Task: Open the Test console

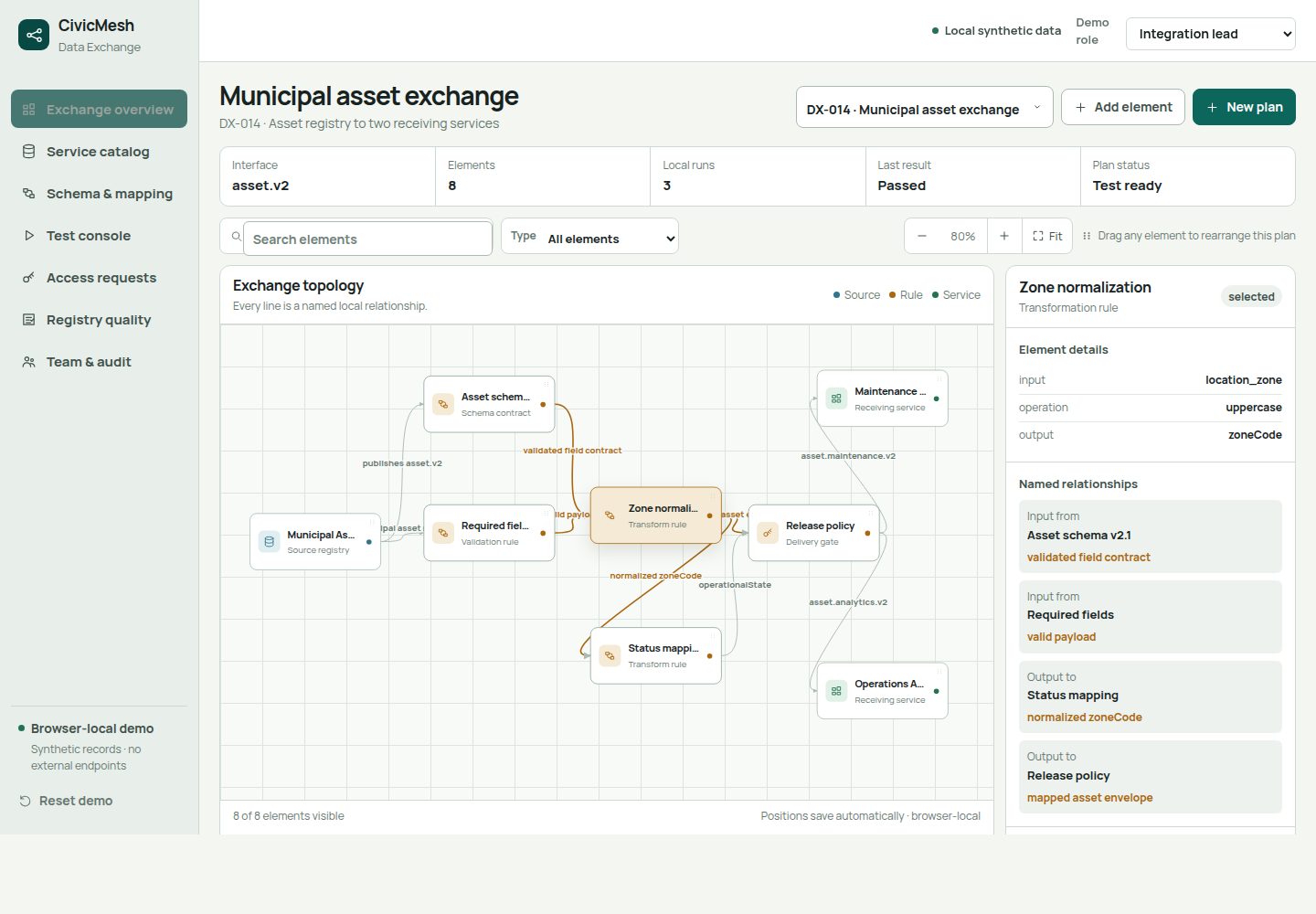Action: [x=99, y=235]
